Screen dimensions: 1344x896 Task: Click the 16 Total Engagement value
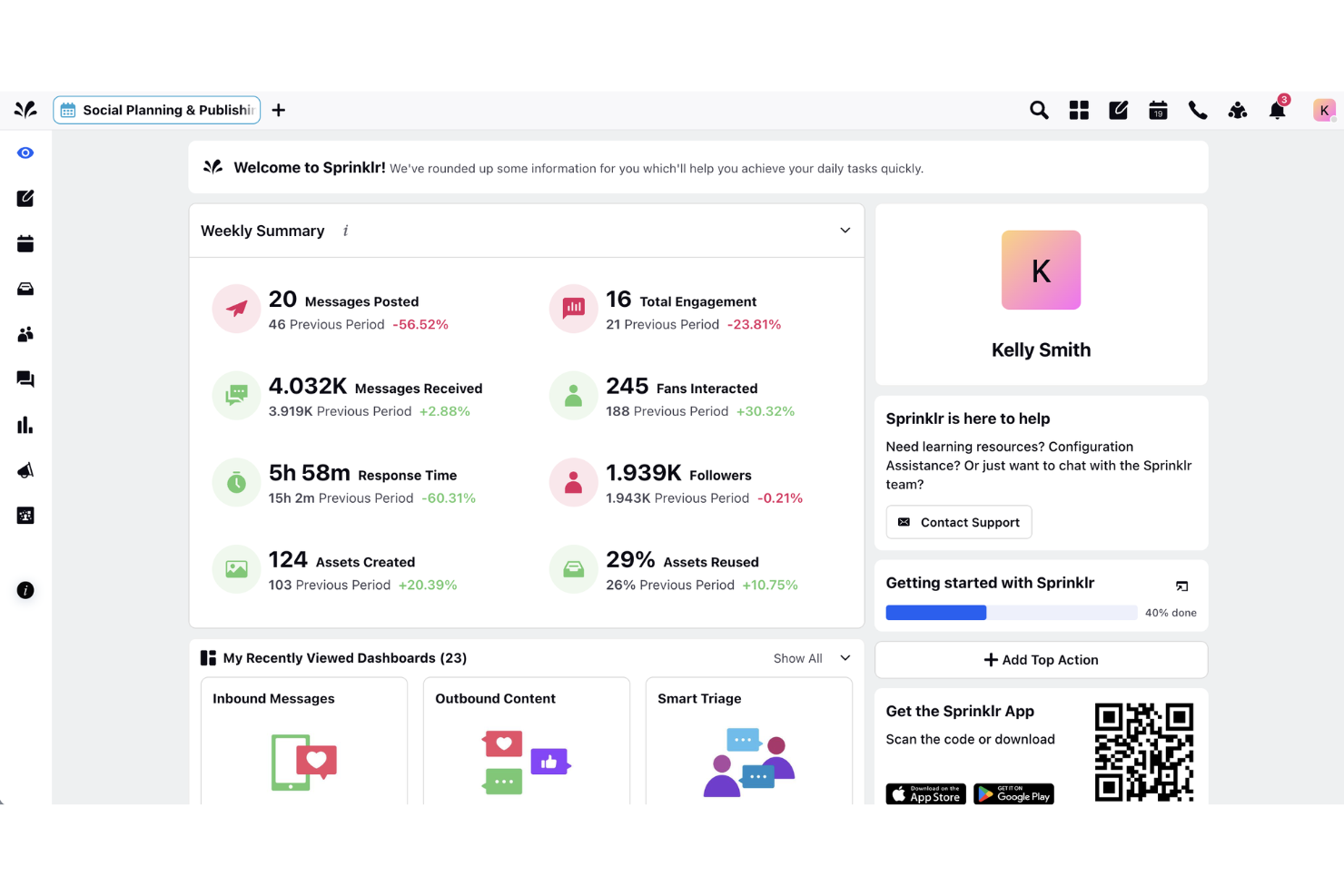click(618, 300)
